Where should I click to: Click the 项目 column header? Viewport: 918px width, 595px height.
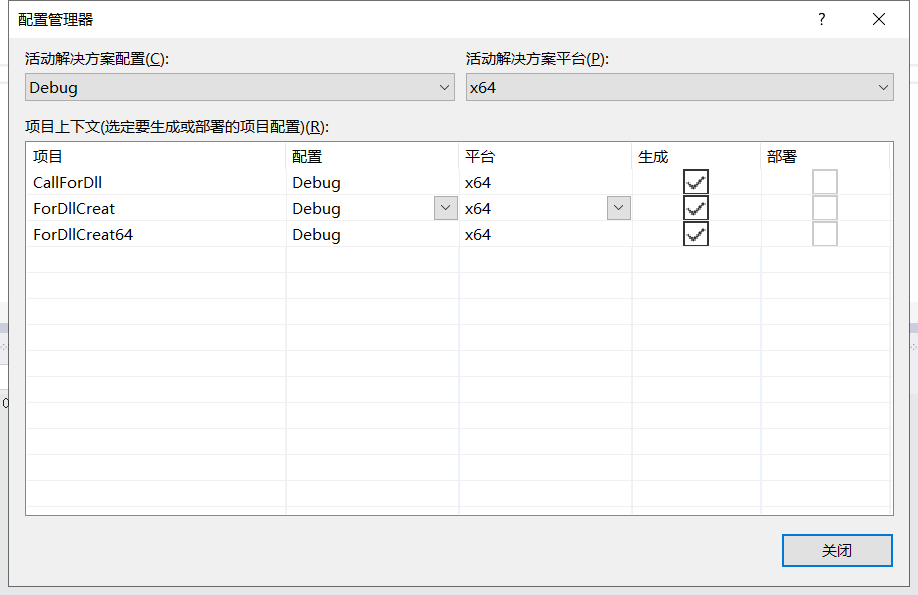[48, 157]
